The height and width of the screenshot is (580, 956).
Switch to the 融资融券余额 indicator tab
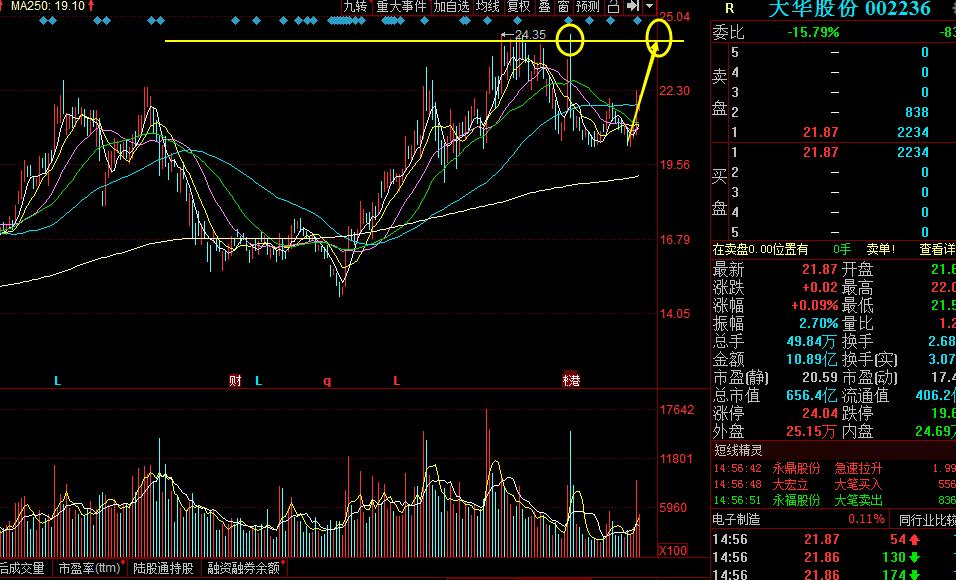pyautogui.click(x=243, y=568)
